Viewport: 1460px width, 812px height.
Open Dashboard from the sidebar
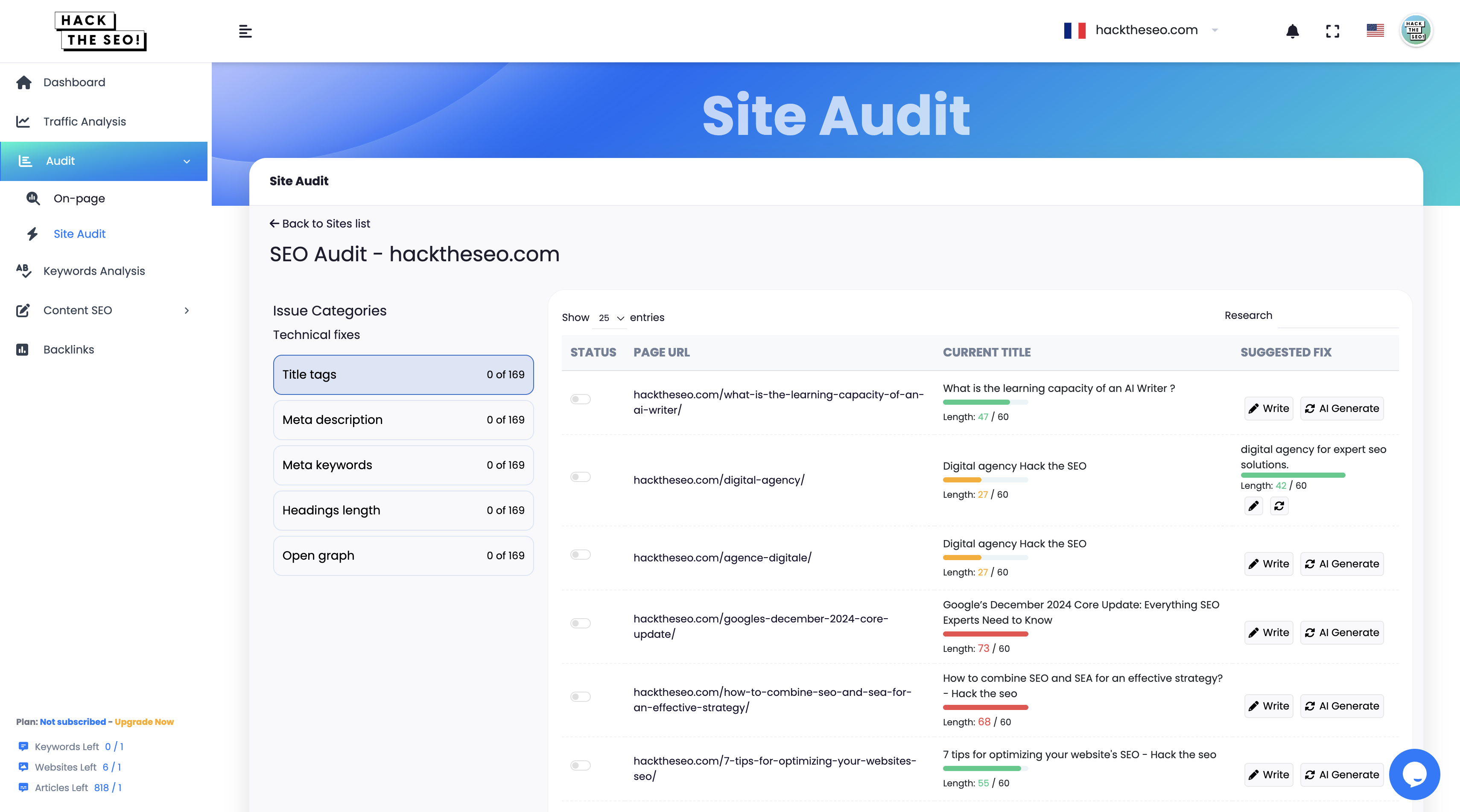(74, 82)
